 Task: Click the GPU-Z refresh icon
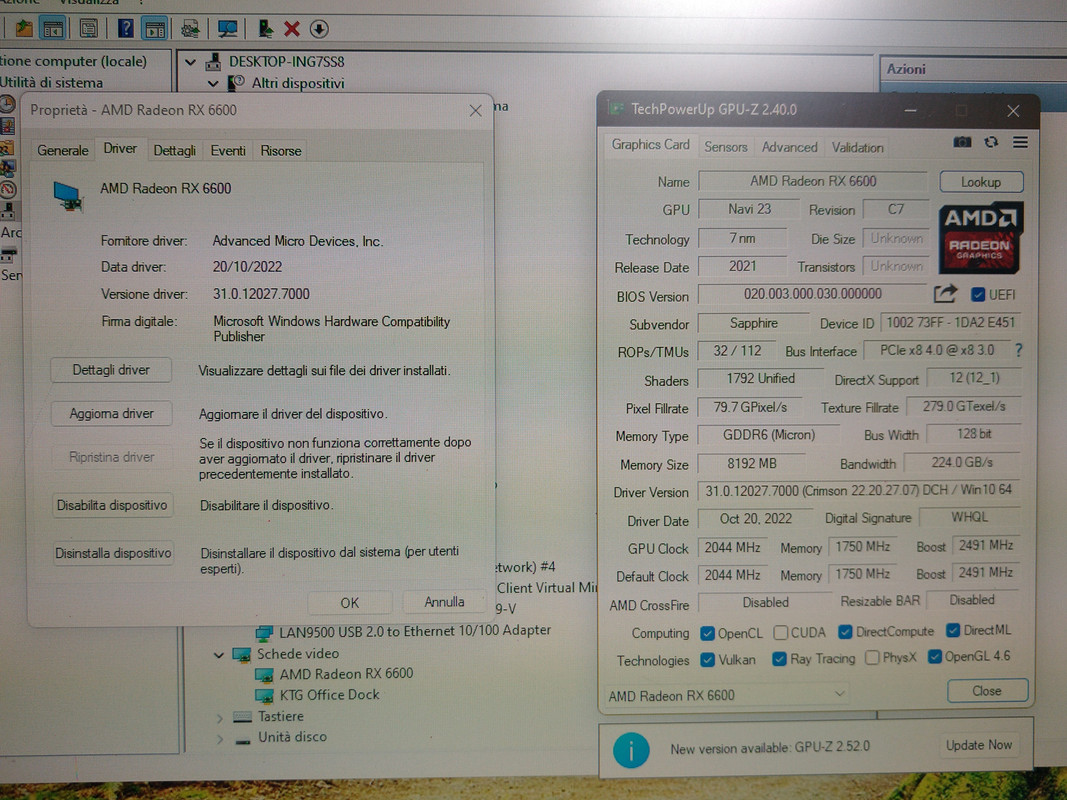coord(991,141)
